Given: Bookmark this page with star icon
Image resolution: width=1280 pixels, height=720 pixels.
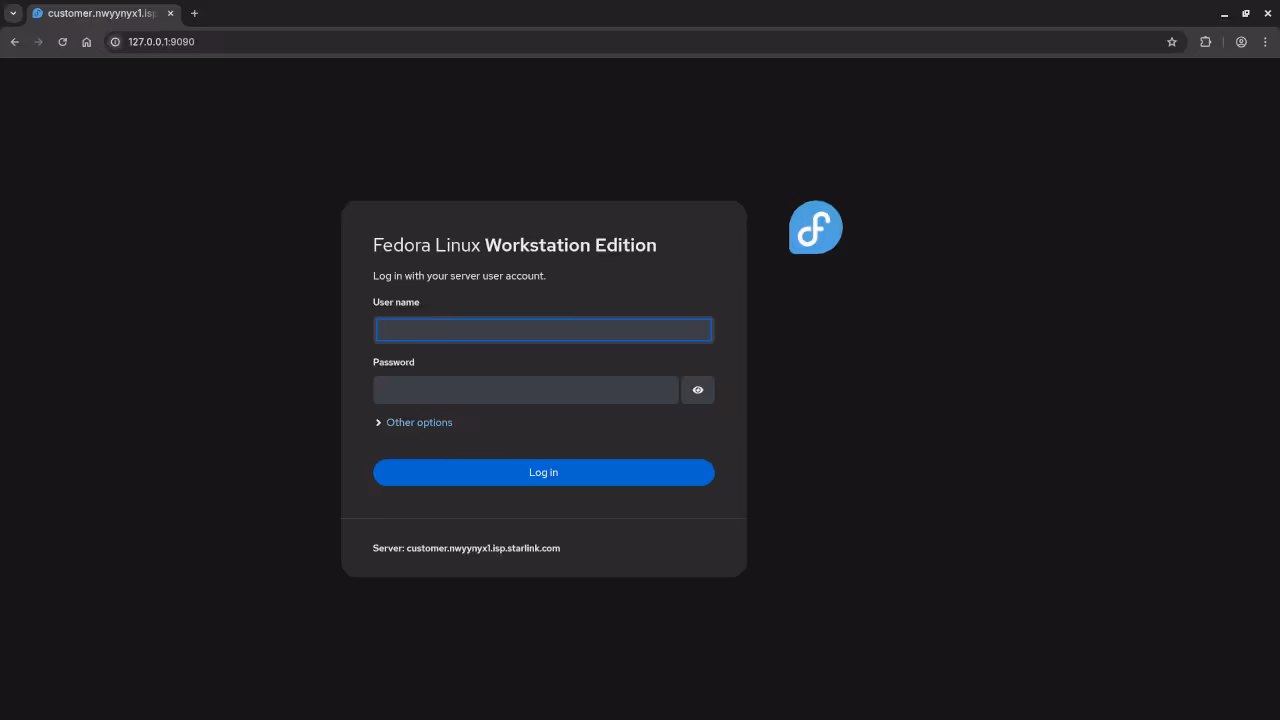Looking at the screenshot, I should [1172, 42].
